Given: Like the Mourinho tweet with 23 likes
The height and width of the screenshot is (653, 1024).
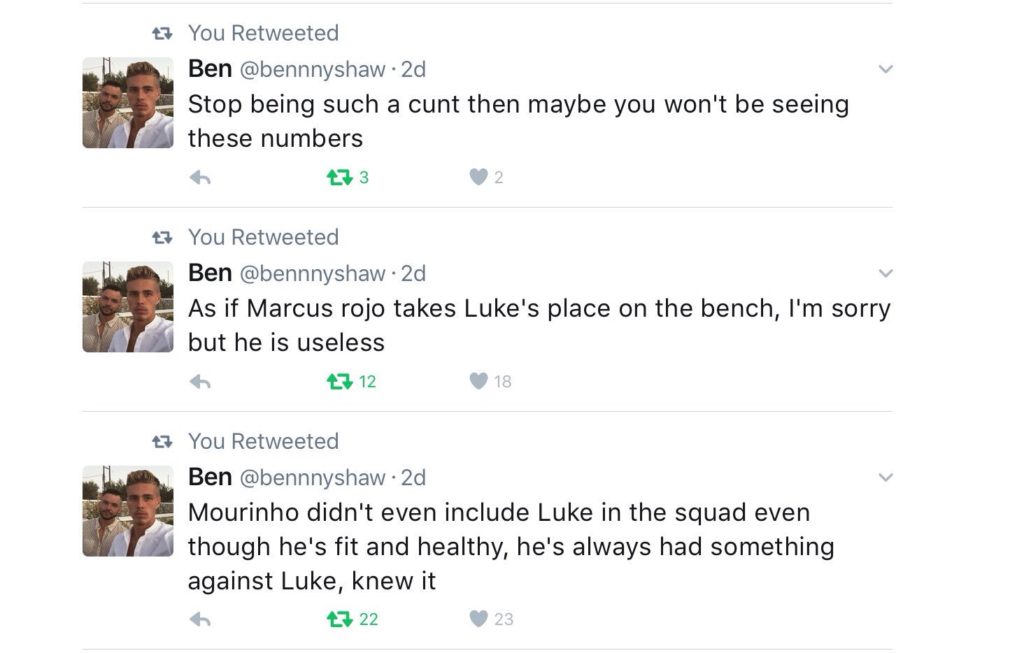Looking at the screenshot, I should point(479,620).
